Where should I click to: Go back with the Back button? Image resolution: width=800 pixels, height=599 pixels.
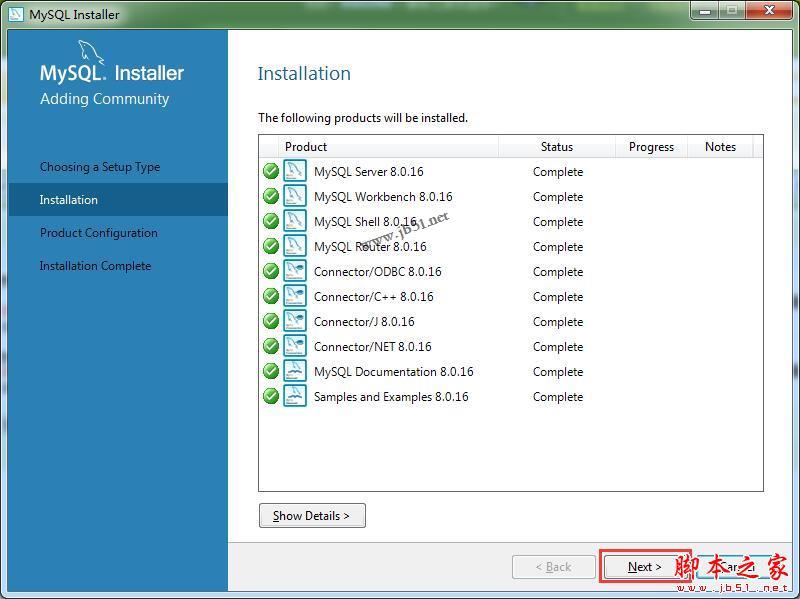tap(554, 566)
